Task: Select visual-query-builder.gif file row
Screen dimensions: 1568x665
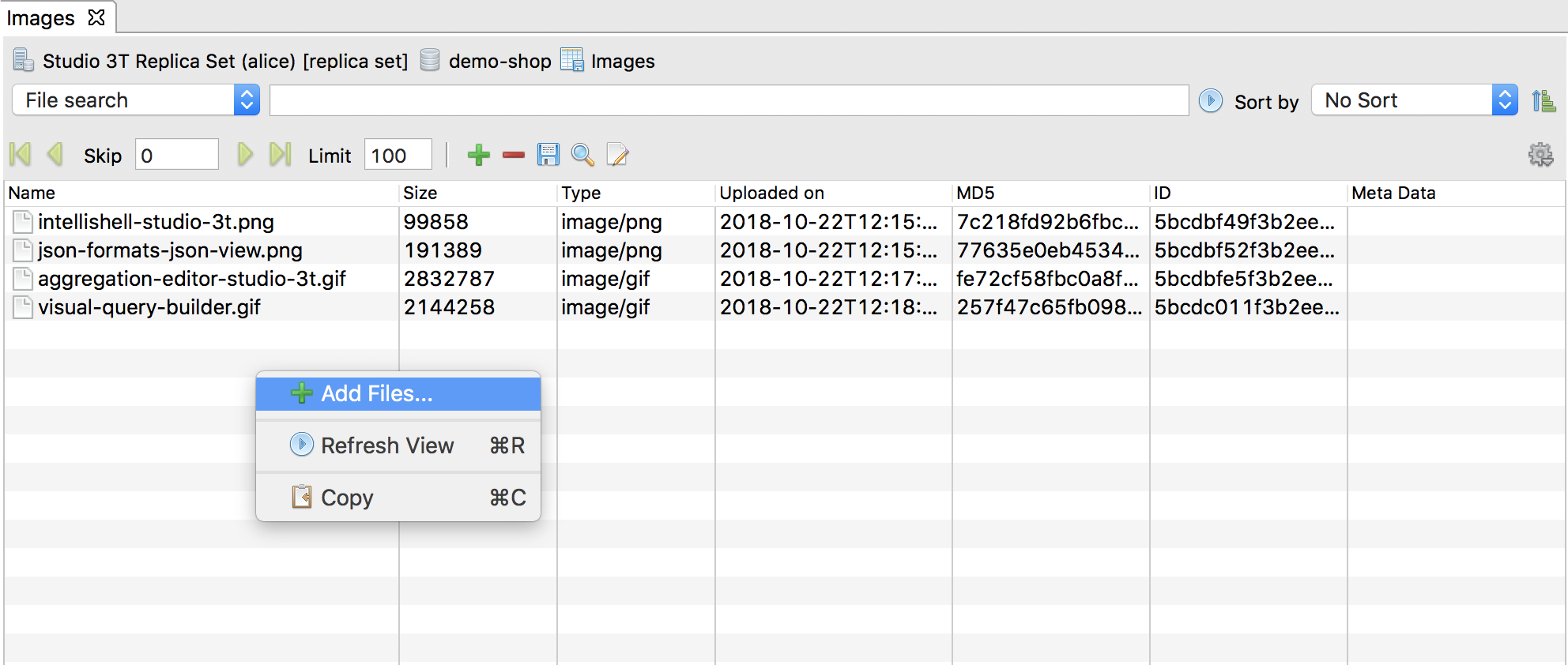Action: (149, 307)
